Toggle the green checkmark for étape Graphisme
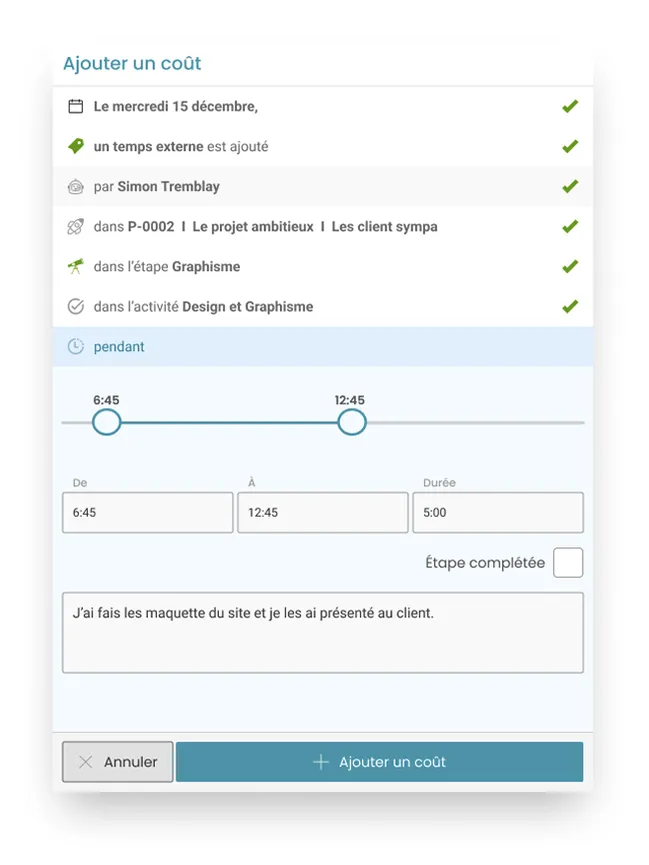Image resolution: width=649 pixels, height=865 pixels. point(570,266)
